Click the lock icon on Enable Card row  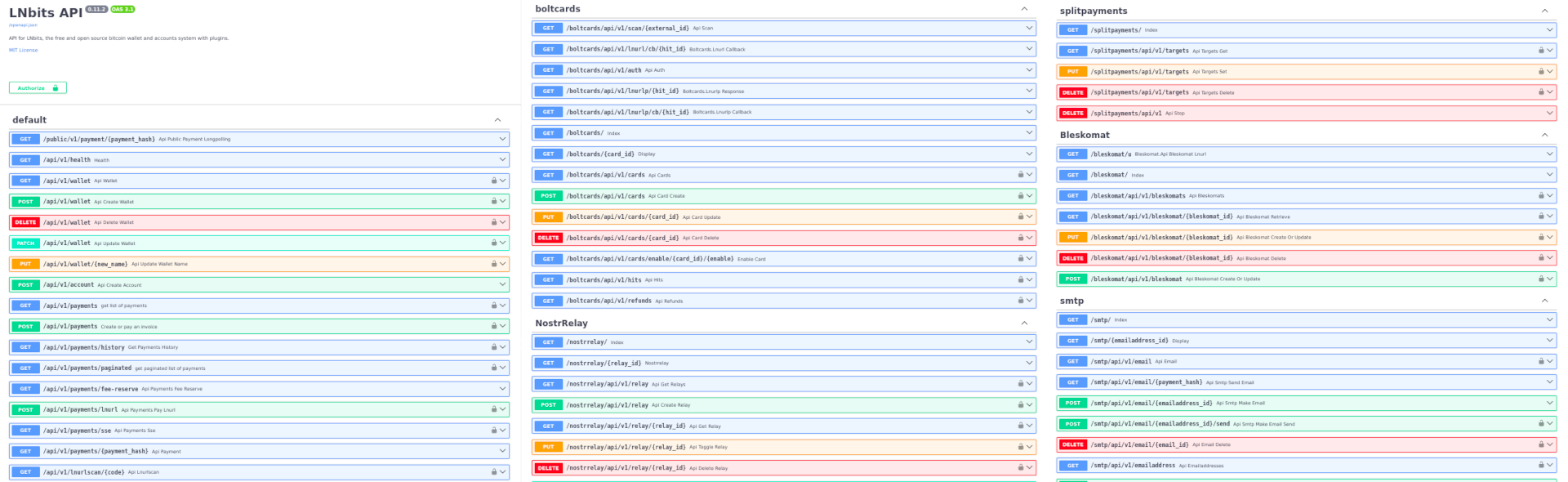click(x=1021, y=259)
